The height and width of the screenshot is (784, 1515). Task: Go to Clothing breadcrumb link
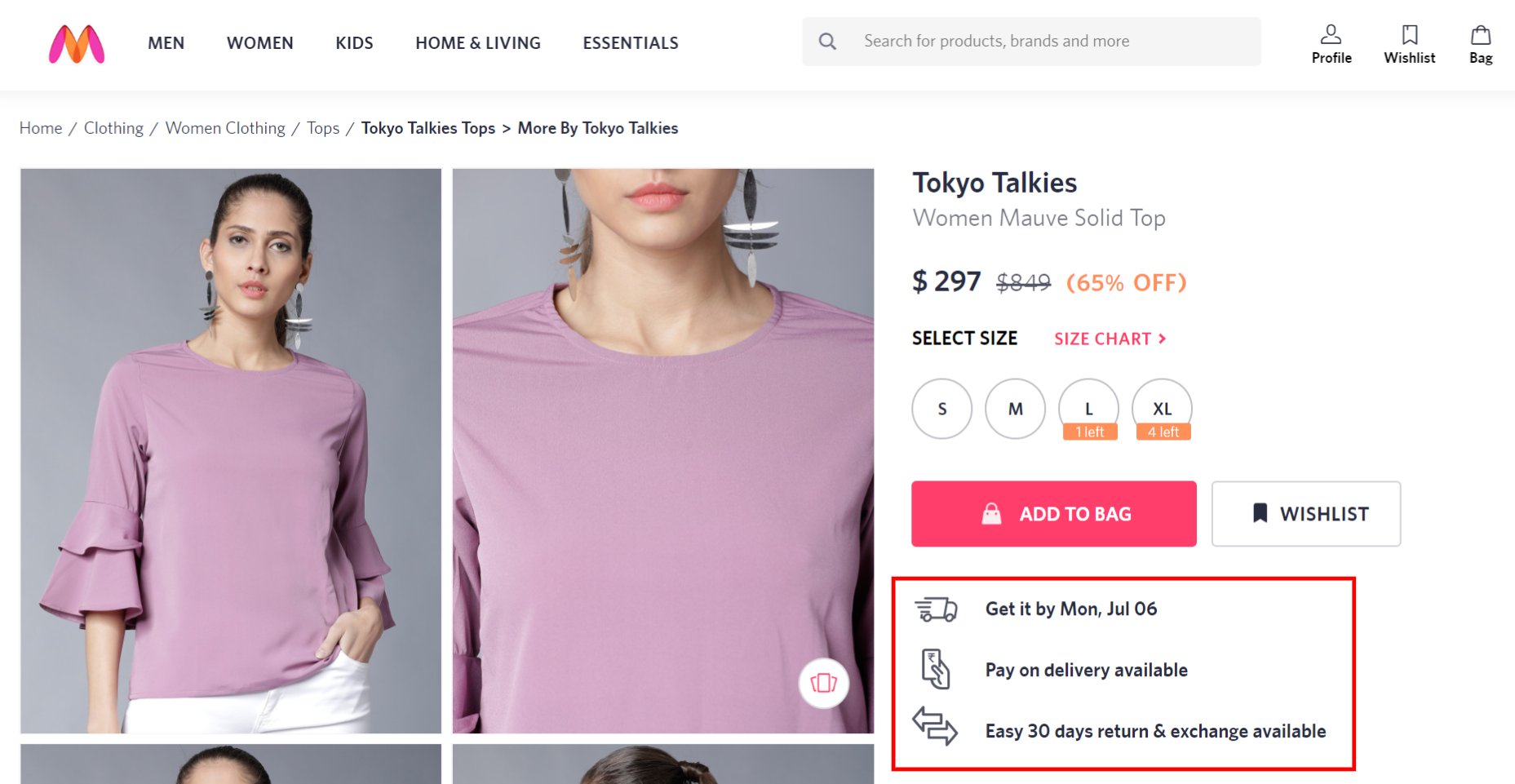click(x=113, y=128)
